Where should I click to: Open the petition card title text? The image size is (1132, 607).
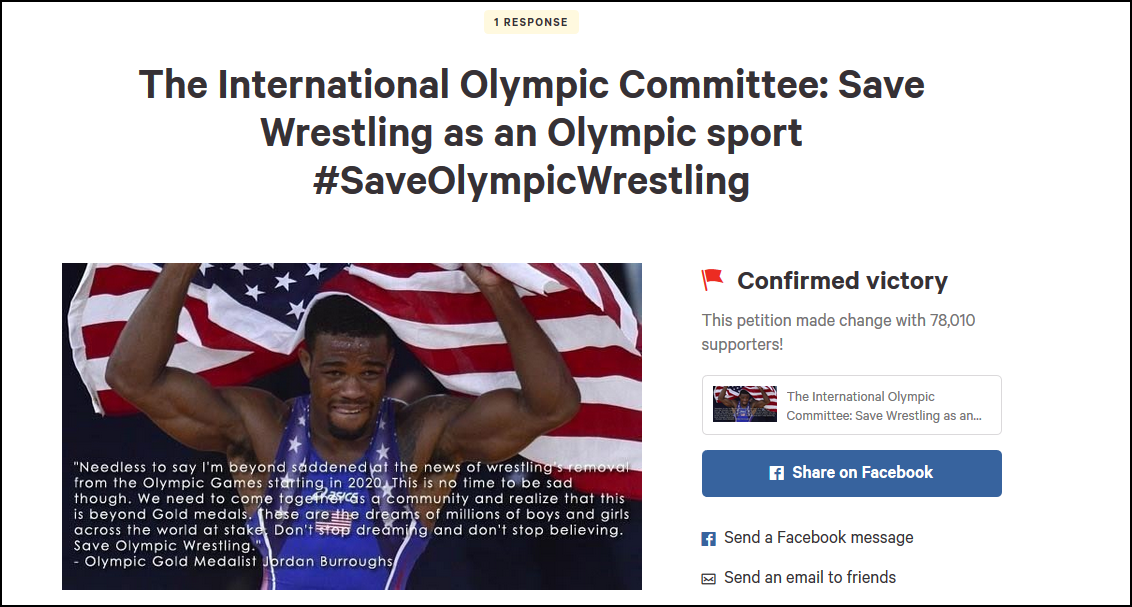(x=884, y=406)
